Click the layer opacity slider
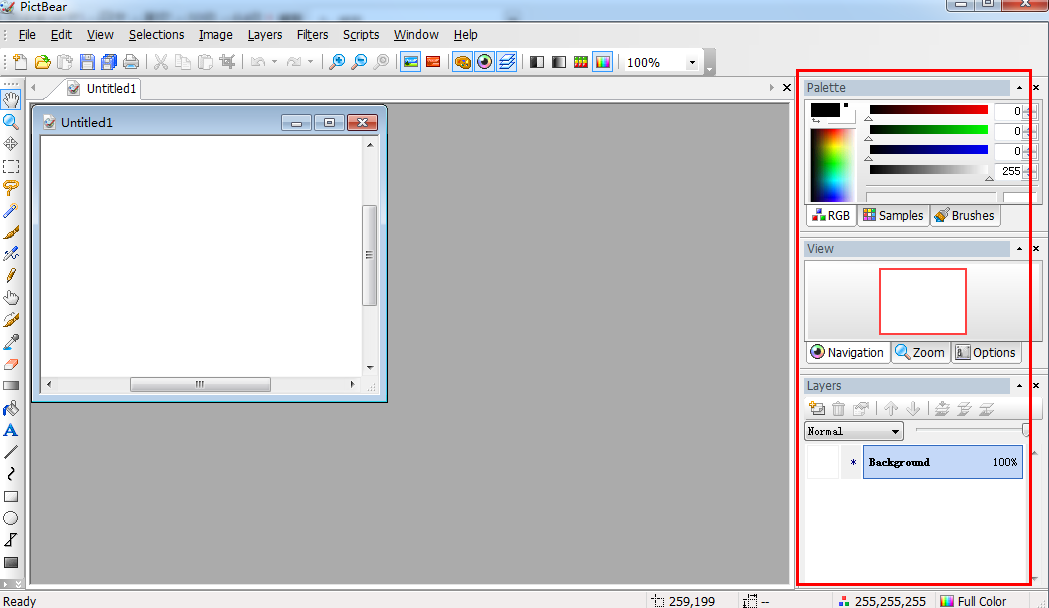 pos(972,430)
